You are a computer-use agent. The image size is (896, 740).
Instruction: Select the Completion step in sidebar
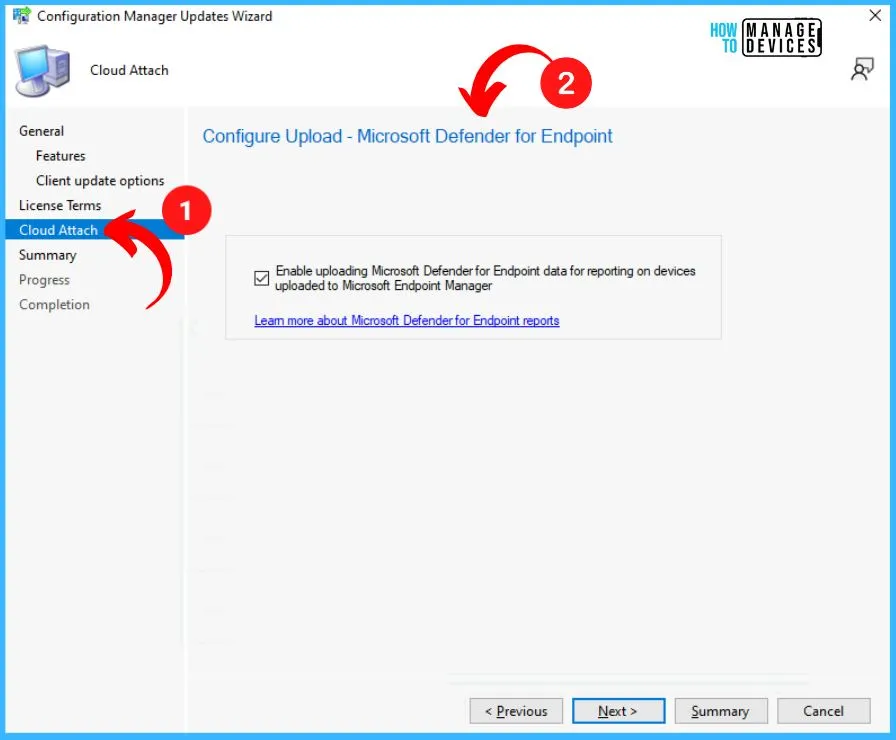[x=54, y=305]
